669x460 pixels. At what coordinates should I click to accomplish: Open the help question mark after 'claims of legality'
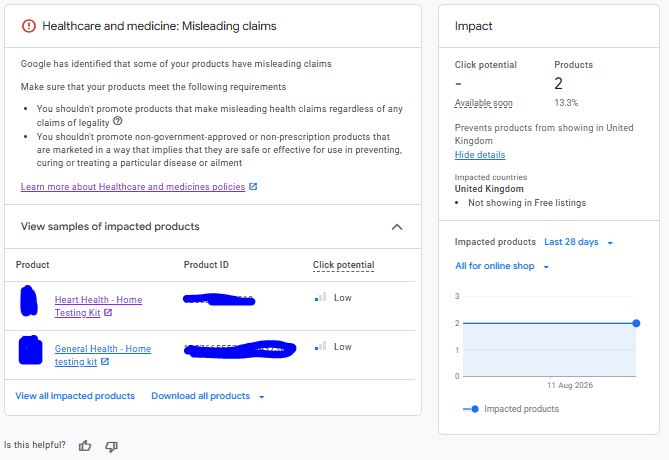(x=118, y=121)
